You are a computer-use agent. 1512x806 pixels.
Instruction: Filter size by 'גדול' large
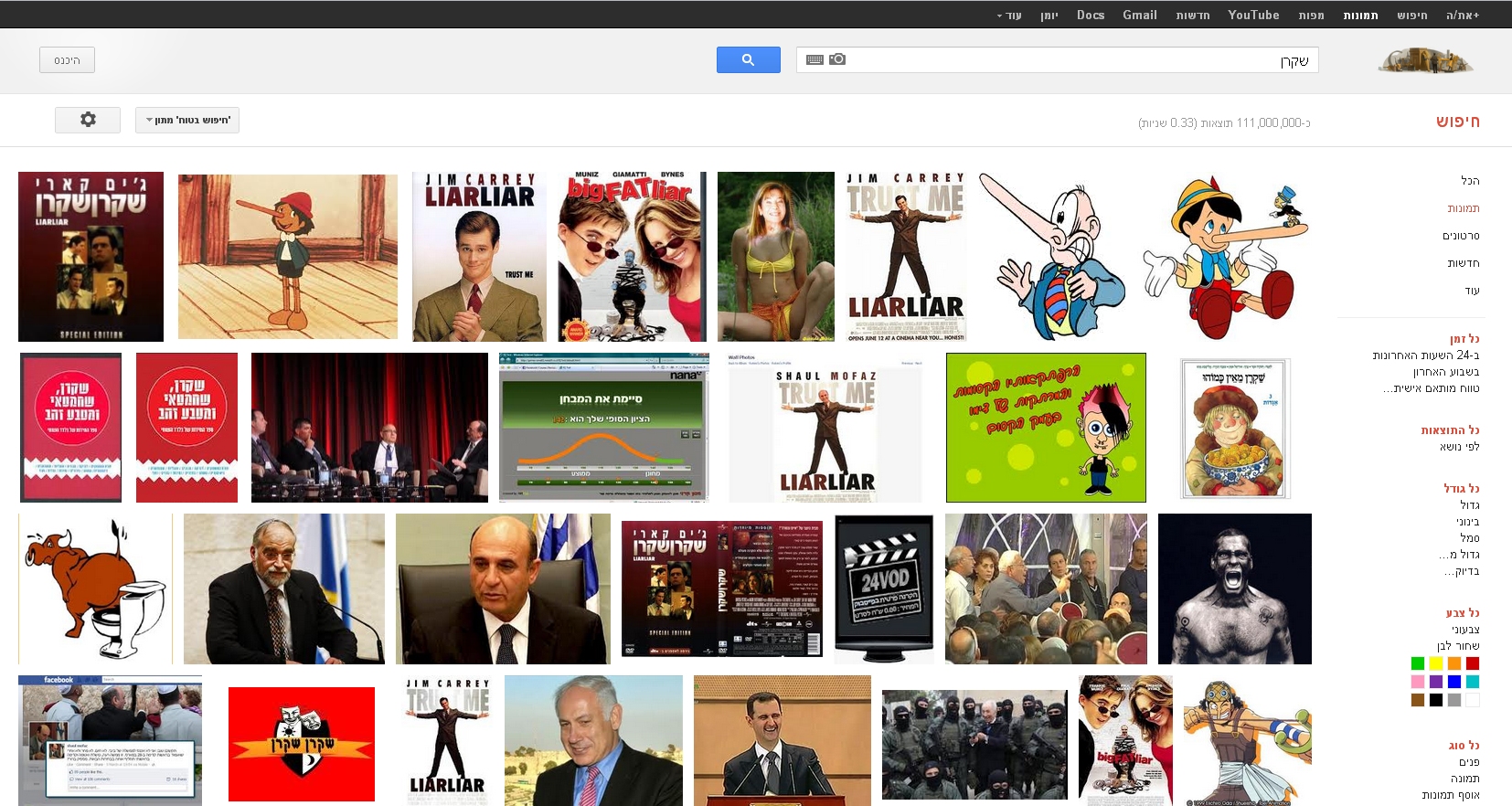click(x=1470, y=505)
